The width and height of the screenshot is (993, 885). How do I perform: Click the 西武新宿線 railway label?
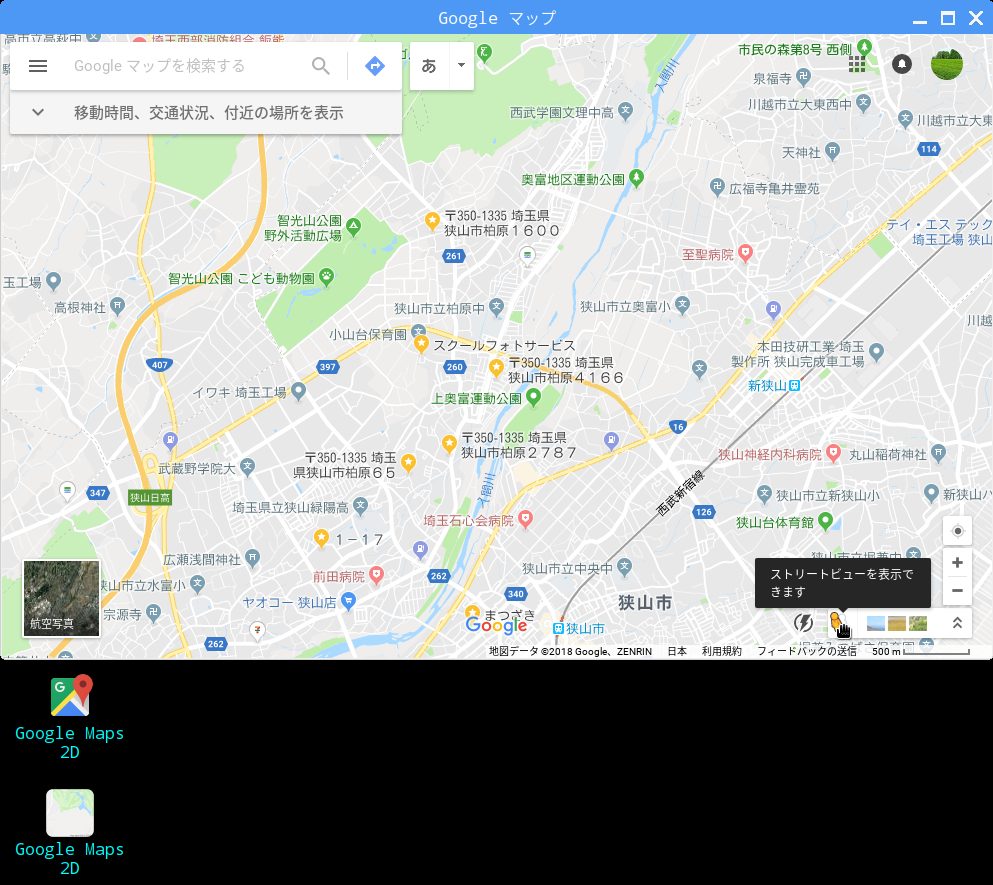[680, 493]
